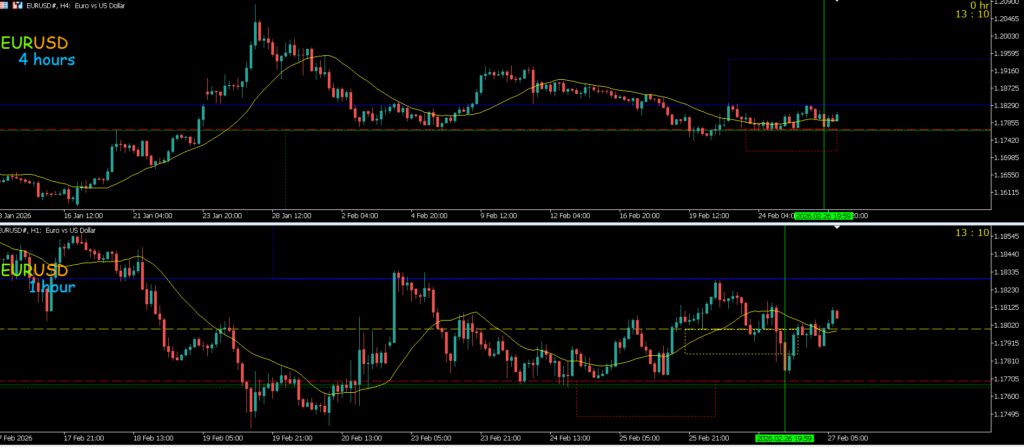Click the green date label on the H1 time axis
1024x447 pixels.
pos(784,438)
